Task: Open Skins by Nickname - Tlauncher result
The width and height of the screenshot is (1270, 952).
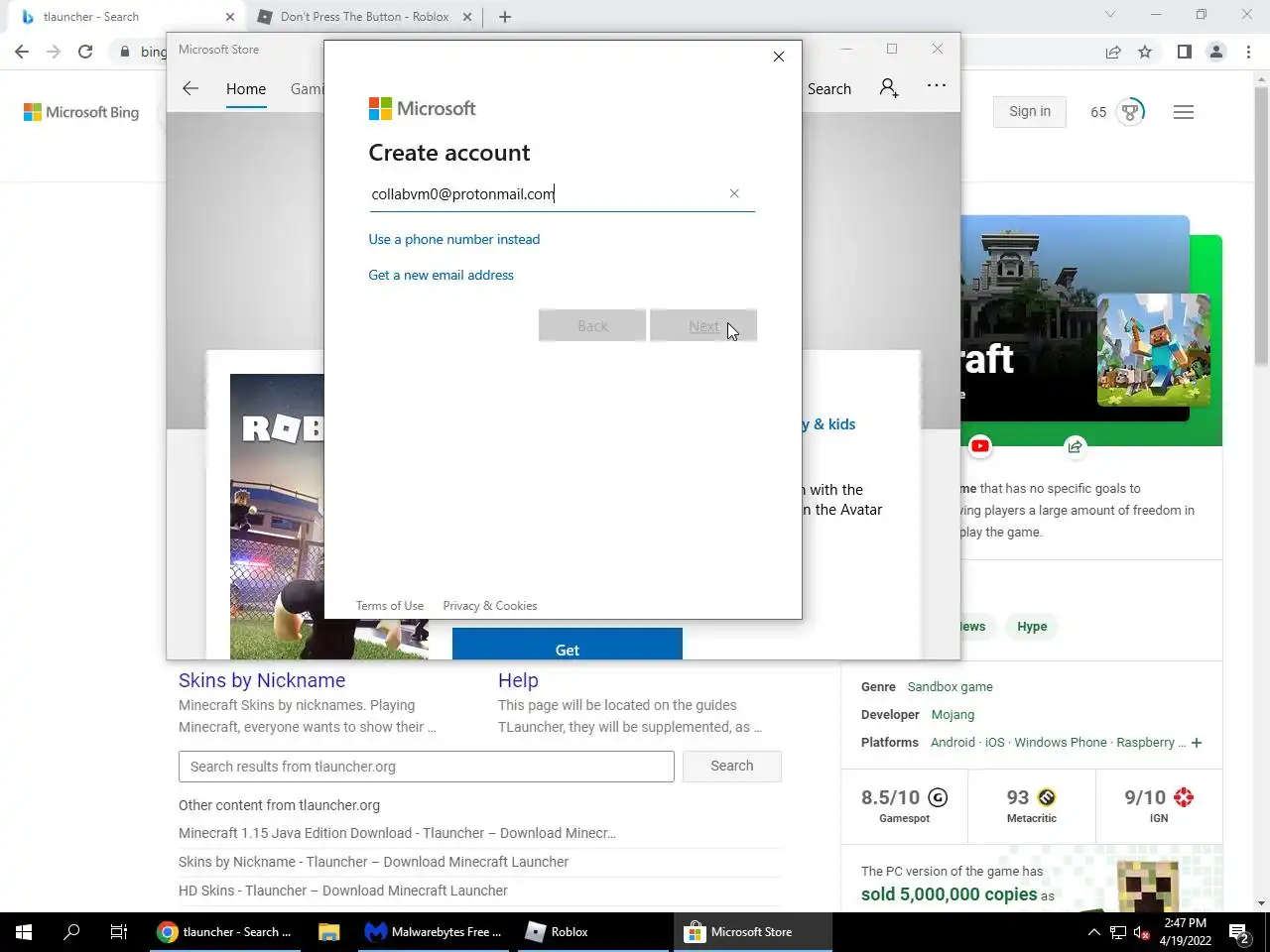Action: tap(373, 862)
